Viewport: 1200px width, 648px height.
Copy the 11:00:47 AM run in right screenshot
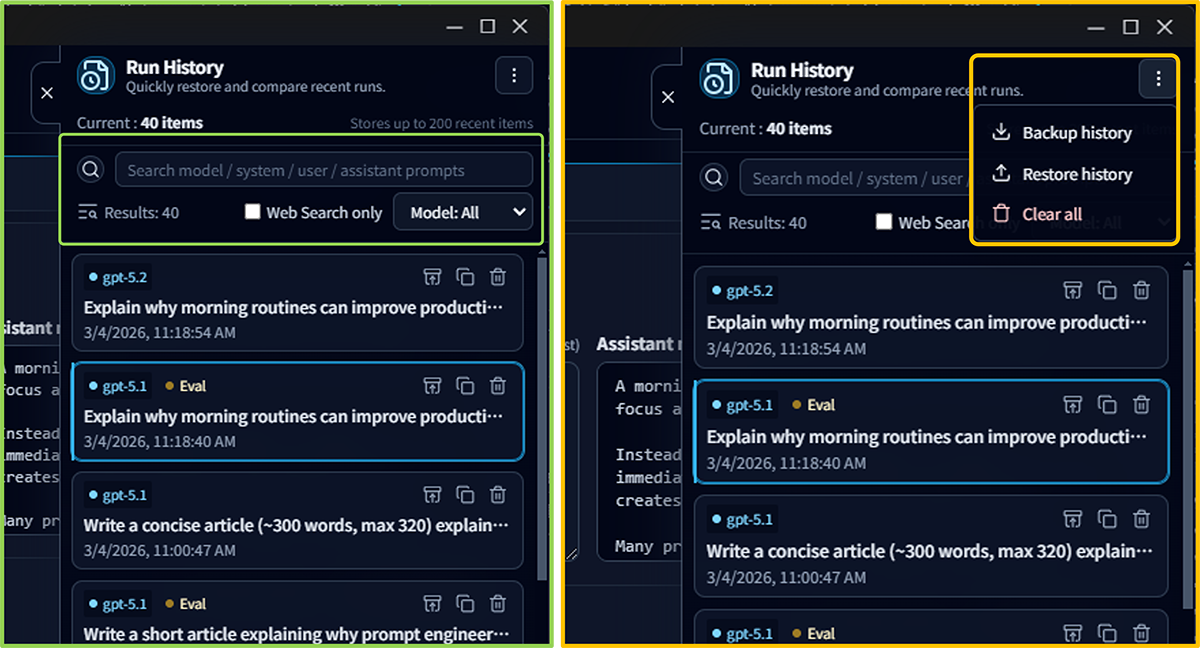coord(1107,519)
